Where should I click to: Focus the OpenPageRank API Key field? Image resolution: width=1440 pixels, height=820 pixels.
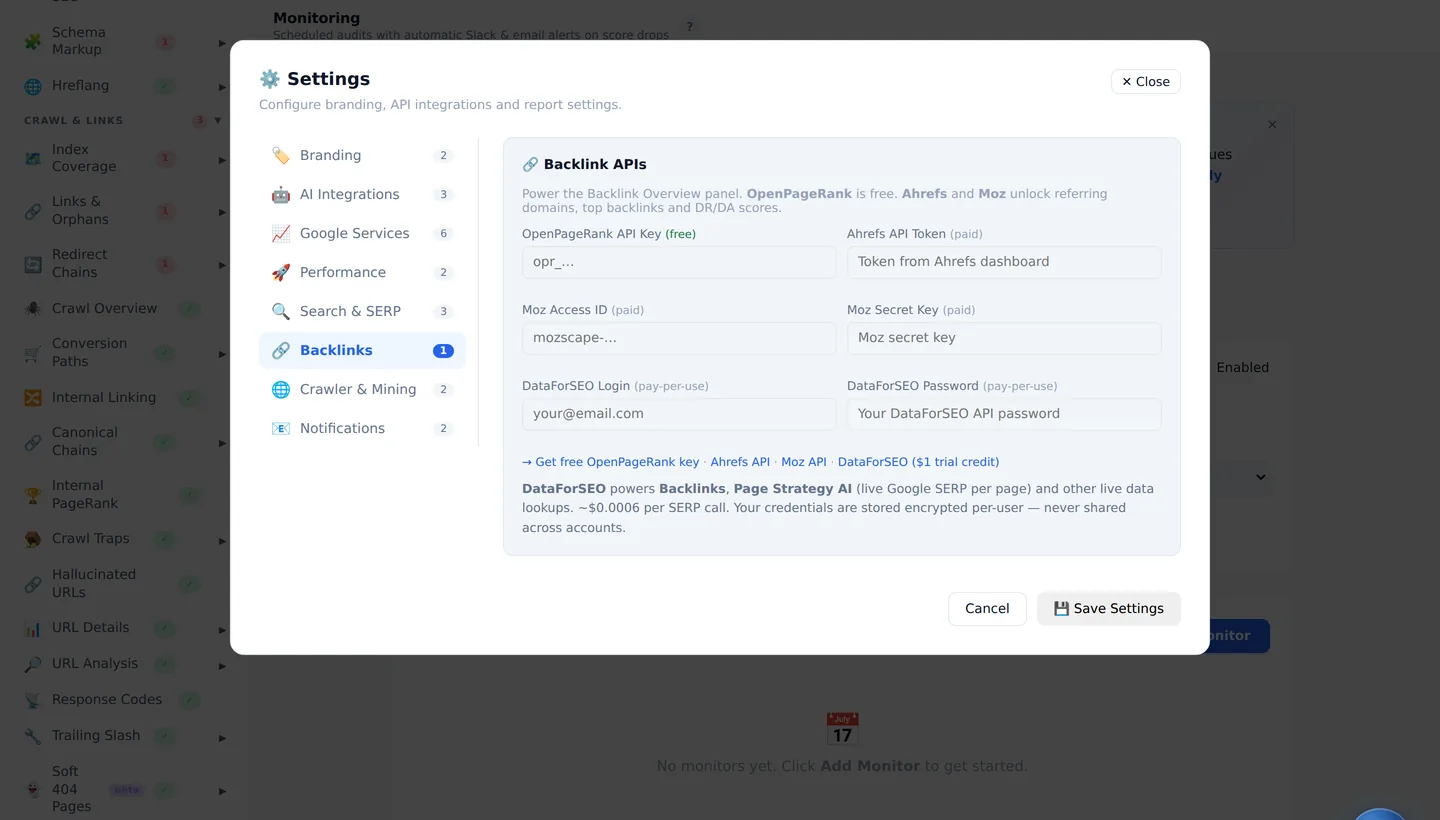[679, 262]
